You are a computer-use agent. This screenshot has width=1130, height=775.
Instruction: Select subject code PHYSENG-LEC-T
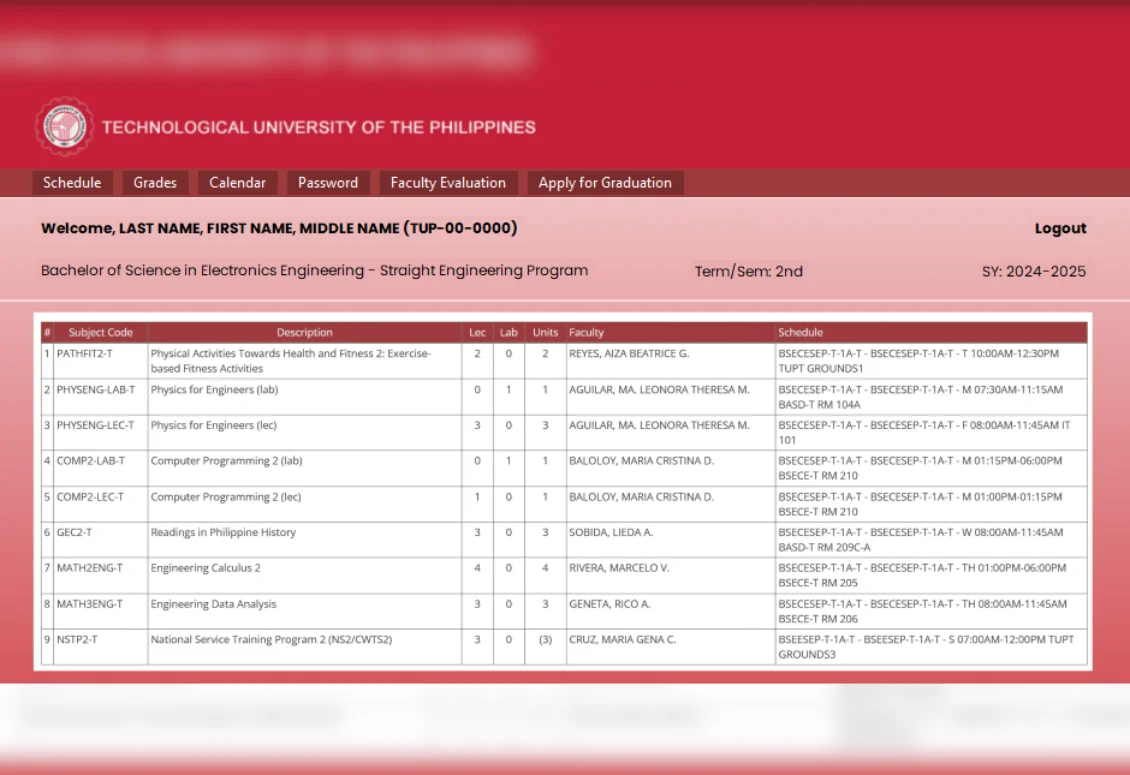pyautogui.click(x=95, y=425)
